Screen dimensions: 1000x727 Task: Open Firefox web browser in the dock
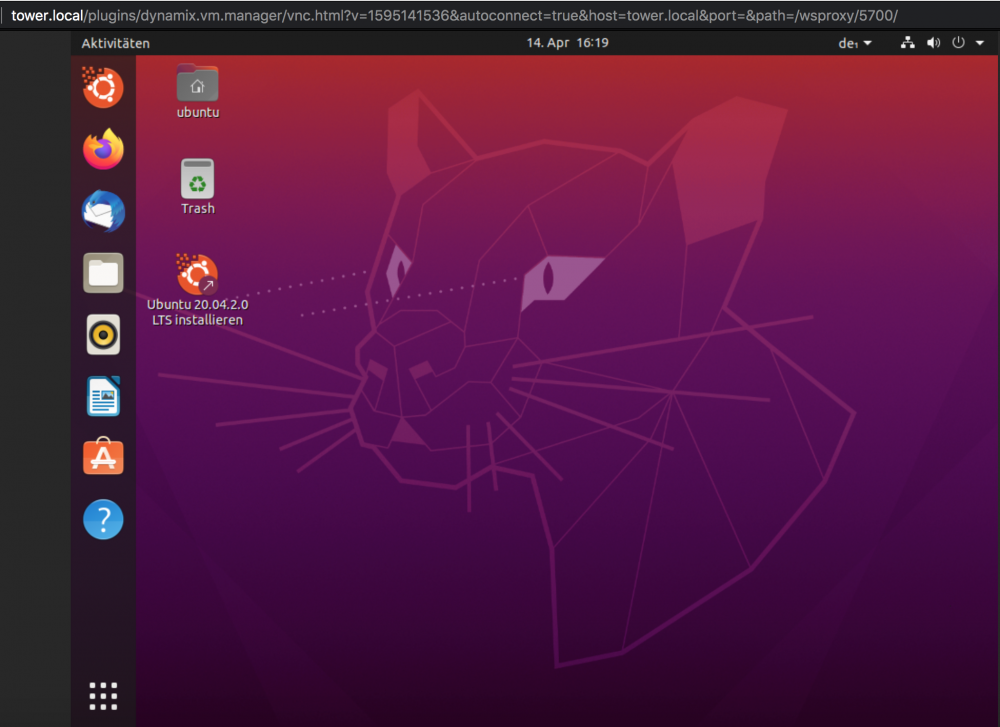[x=103, y=149]
